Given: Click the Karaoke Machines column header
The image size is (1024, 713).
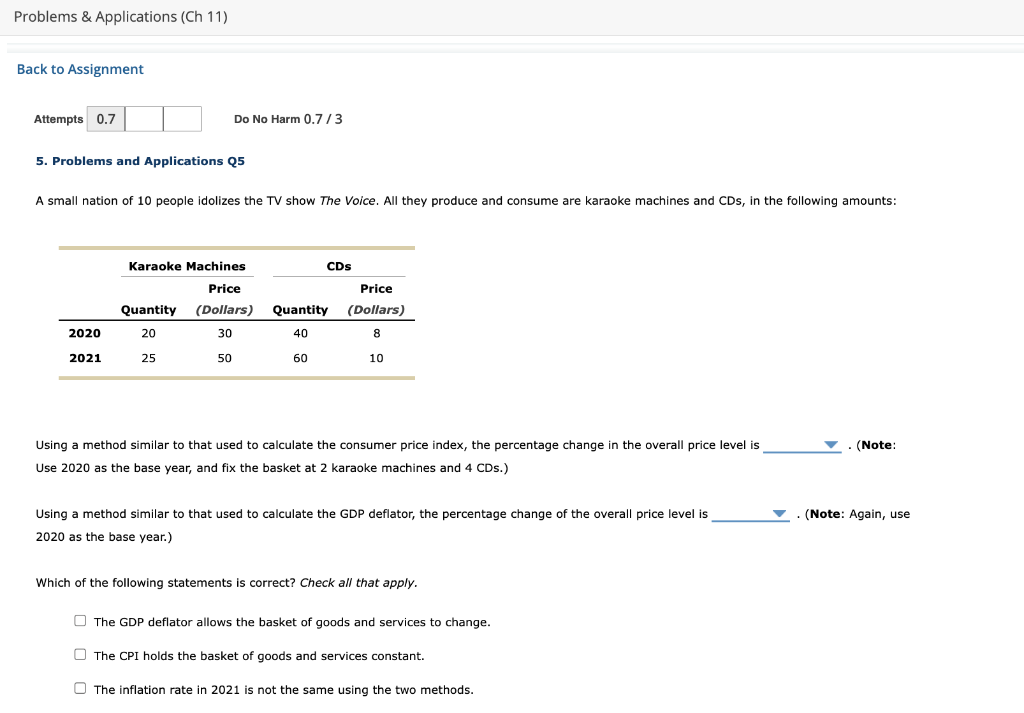Looking at the screenshot, I should pos(187,266).
